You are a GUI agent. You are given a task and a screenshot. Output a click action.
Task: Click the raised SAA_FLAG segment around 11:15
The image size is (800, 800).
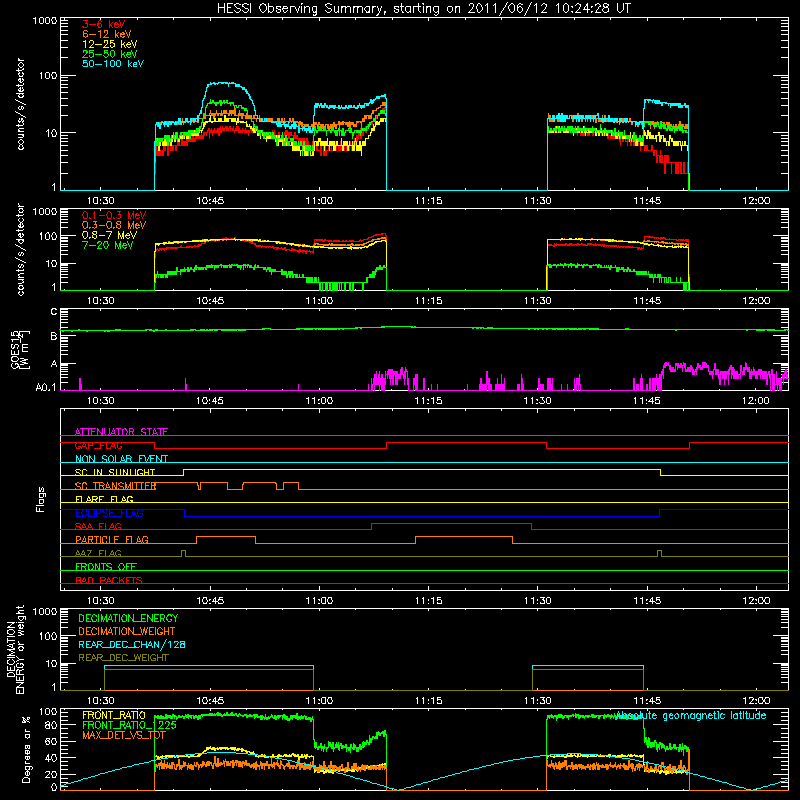452,523
